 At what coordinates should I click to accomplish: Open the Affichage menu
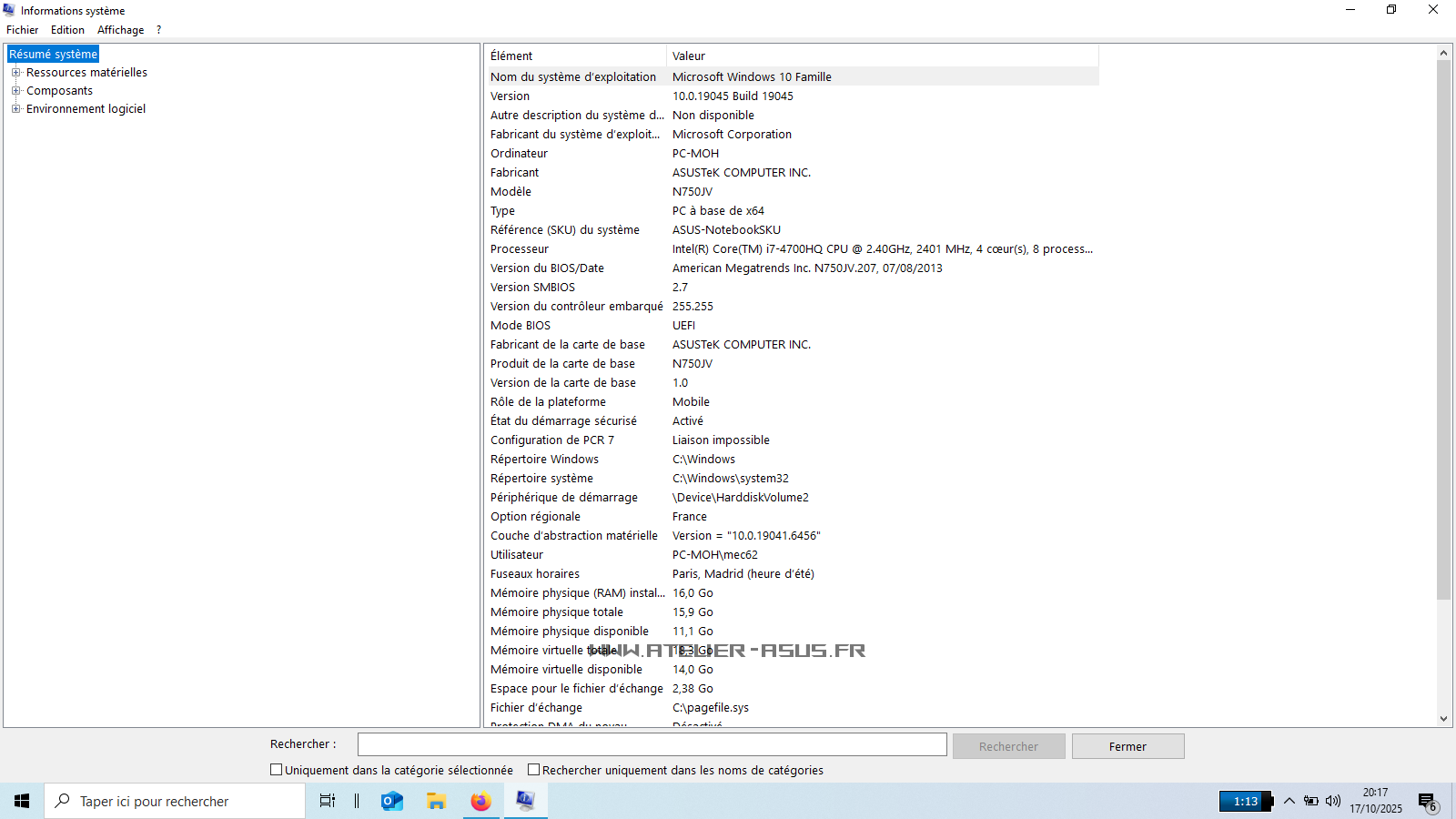pyautogui.click(x=120, y=30)
